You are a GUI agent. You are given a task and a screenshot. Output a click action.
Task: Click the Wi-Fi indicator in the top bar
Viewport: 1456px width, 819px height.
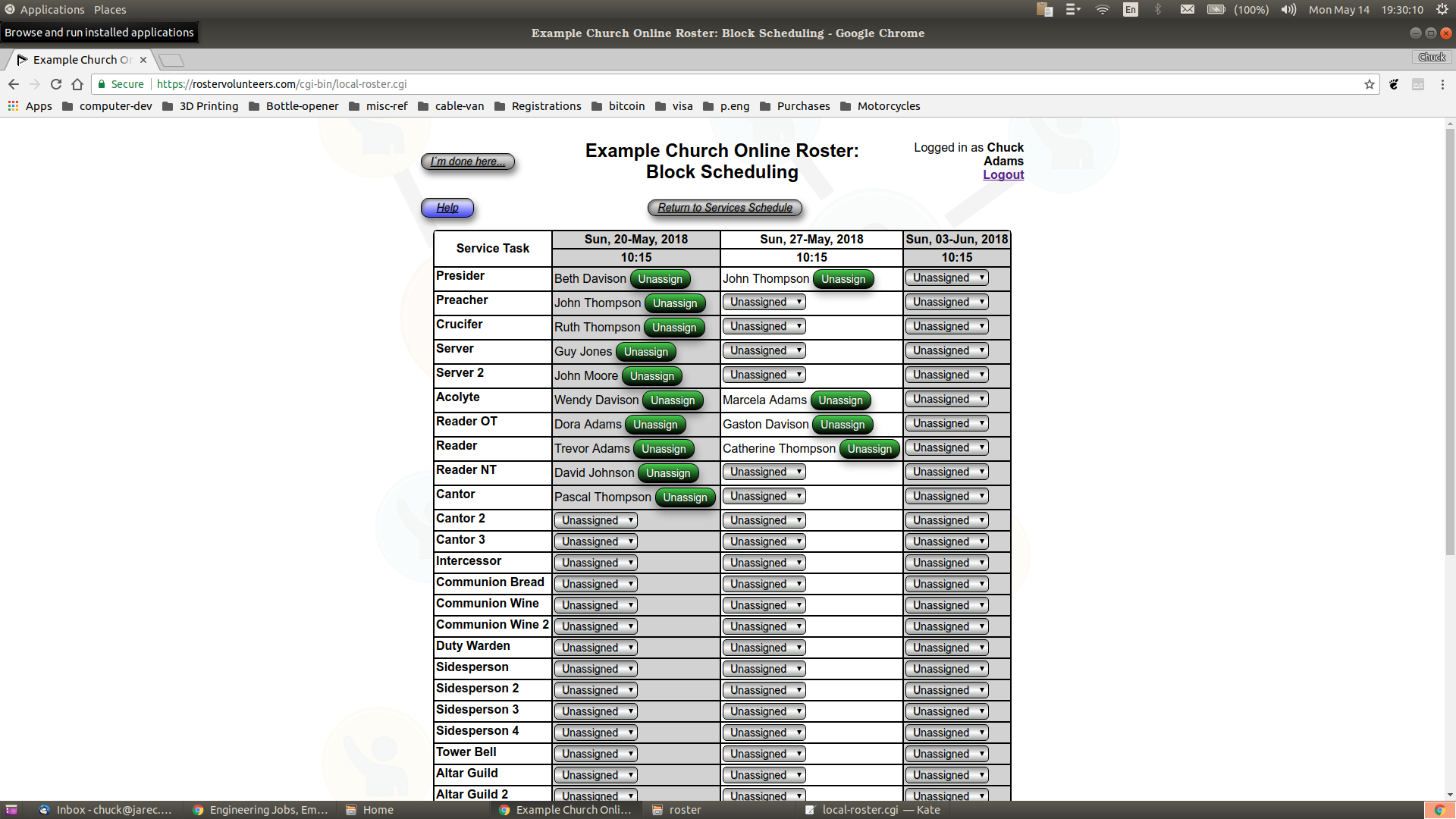[1102, 10]
